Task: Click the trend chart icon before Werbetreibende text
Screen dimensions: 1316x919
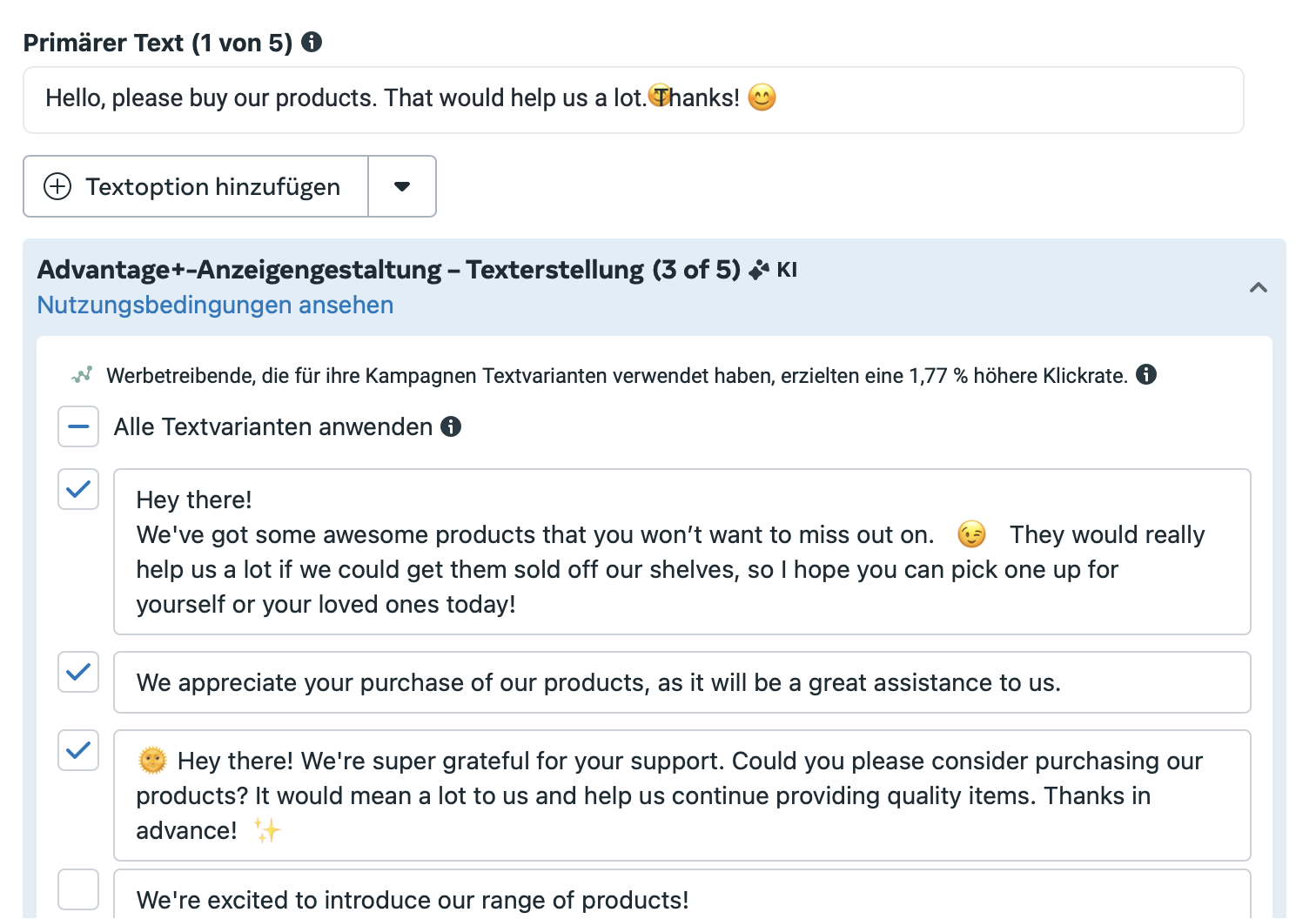Action: click(x=82, y=375)
